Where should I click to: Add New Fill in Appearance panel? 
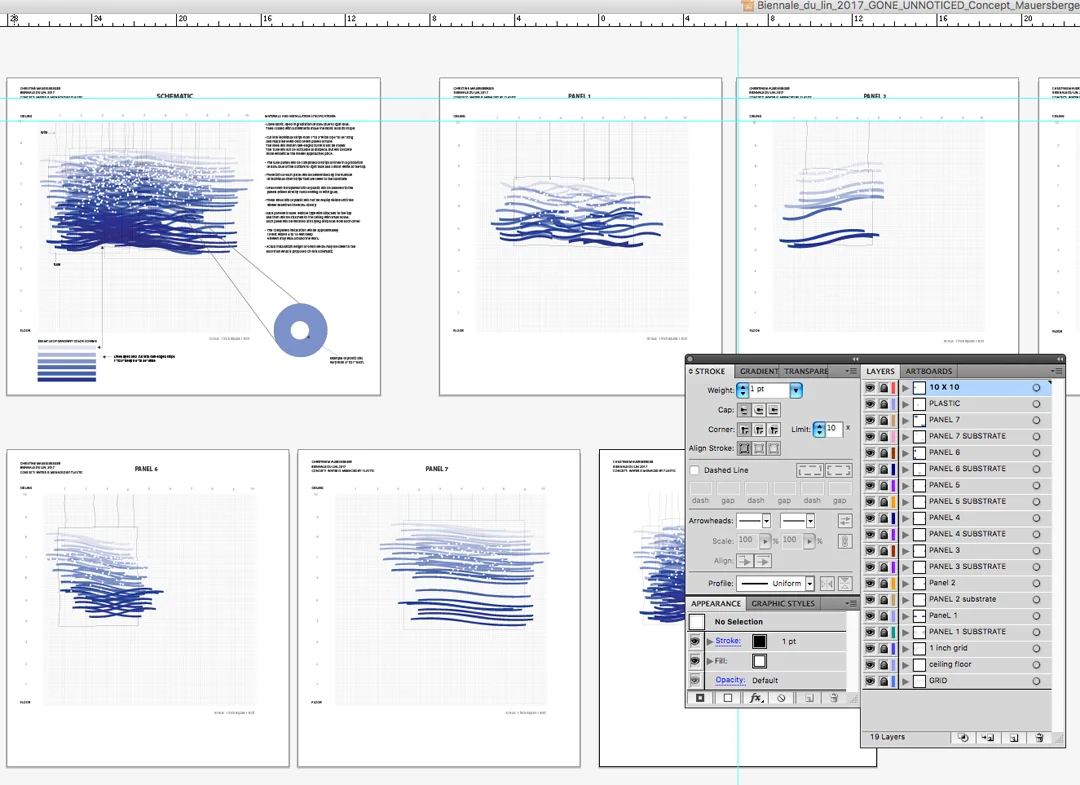pyautogui.click(x=727, y=698)
